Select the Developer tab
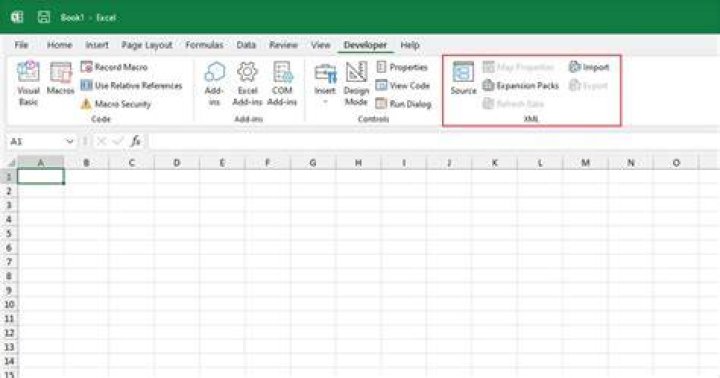 click(366, 45)
